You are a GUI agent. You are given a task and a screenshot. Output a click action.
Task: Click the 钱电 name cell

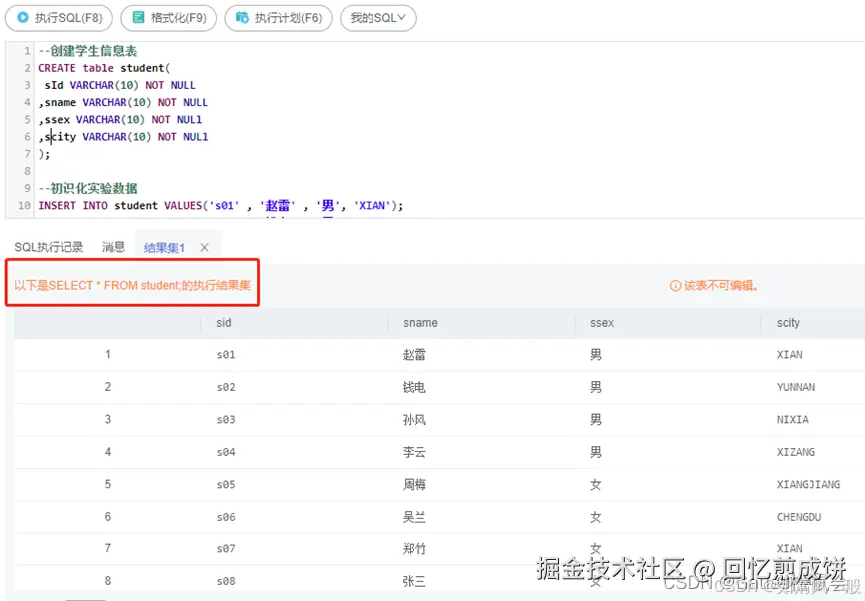(414, 387)
